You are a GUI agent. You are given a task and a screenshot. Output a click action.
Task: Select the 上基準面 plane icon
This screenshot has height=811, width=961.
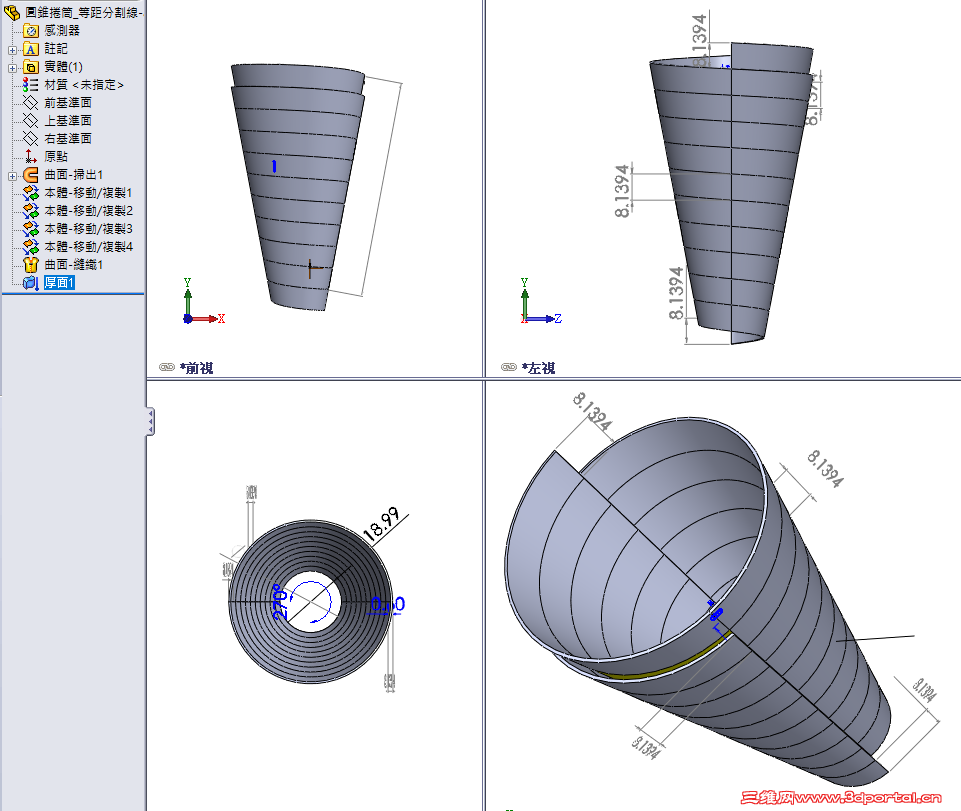[31, 121]
